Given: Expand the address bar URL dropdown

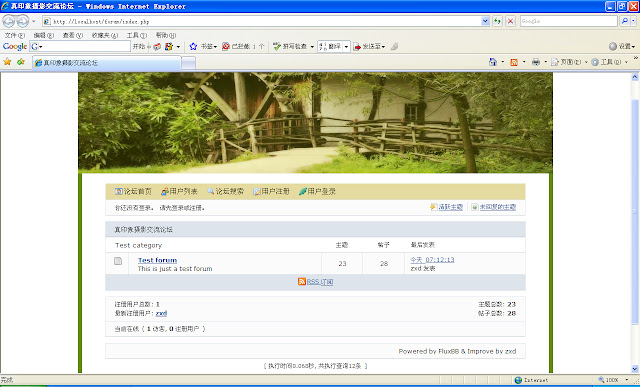Looking at the screenshot, I should [x=485, y=21].
